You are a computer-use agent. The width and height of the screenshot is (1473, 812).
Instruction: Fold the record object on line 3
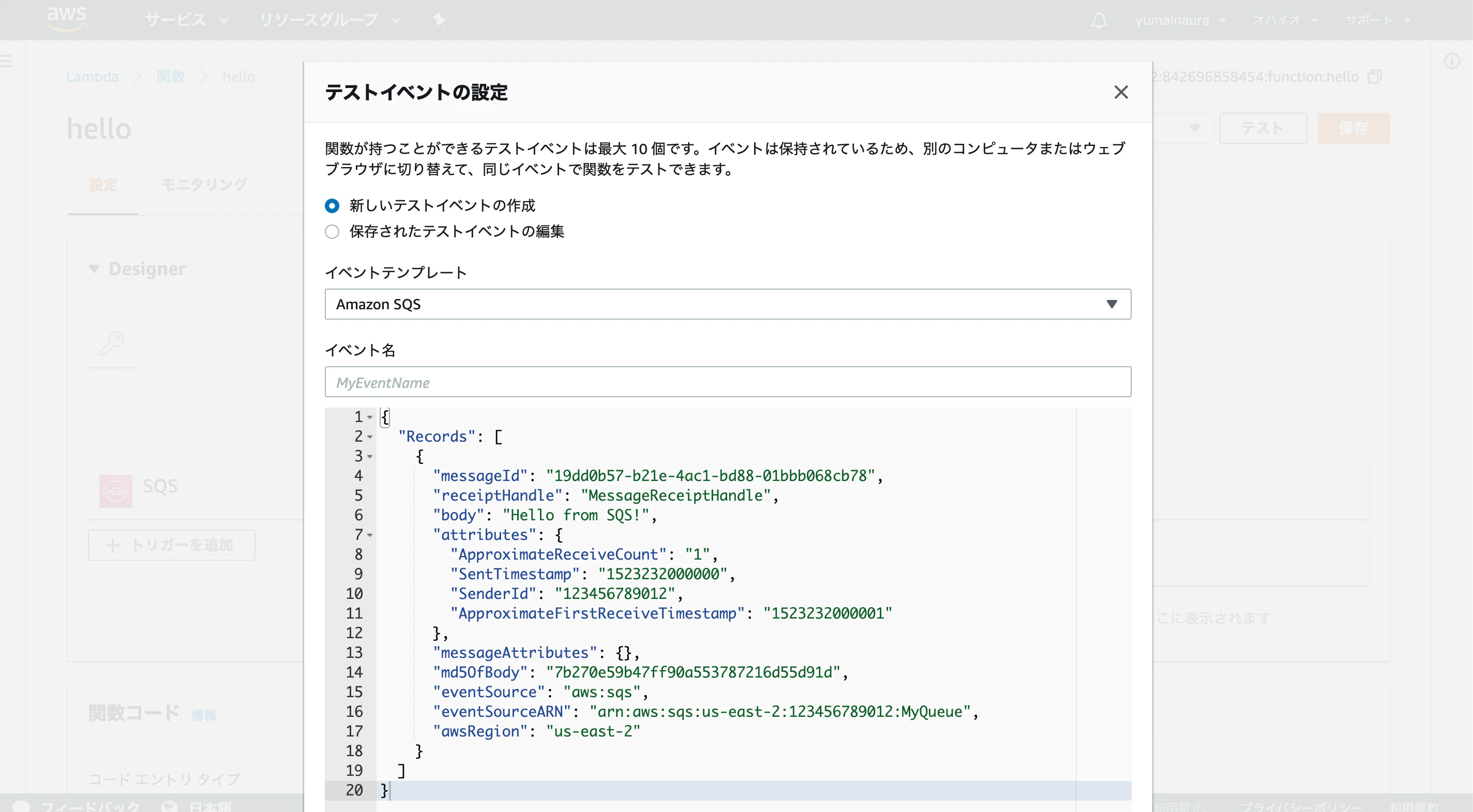click(x=370, y=457)
